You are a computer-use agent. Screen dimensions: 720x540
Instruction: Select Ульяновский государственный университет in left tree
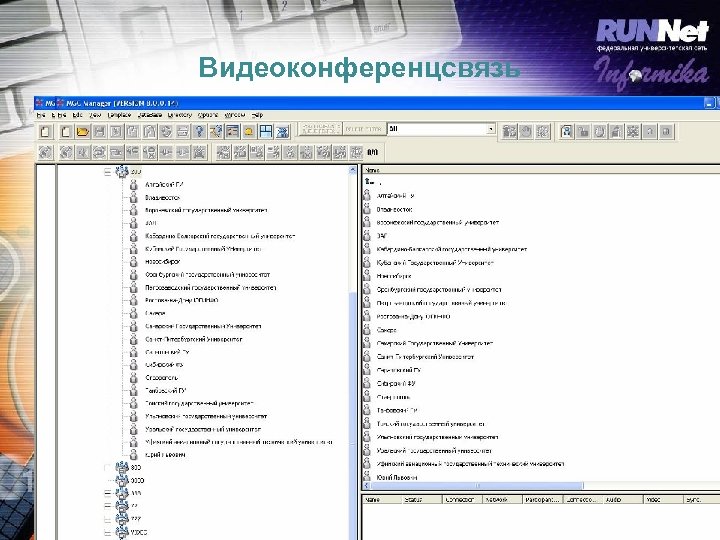(x=206, y=416)
